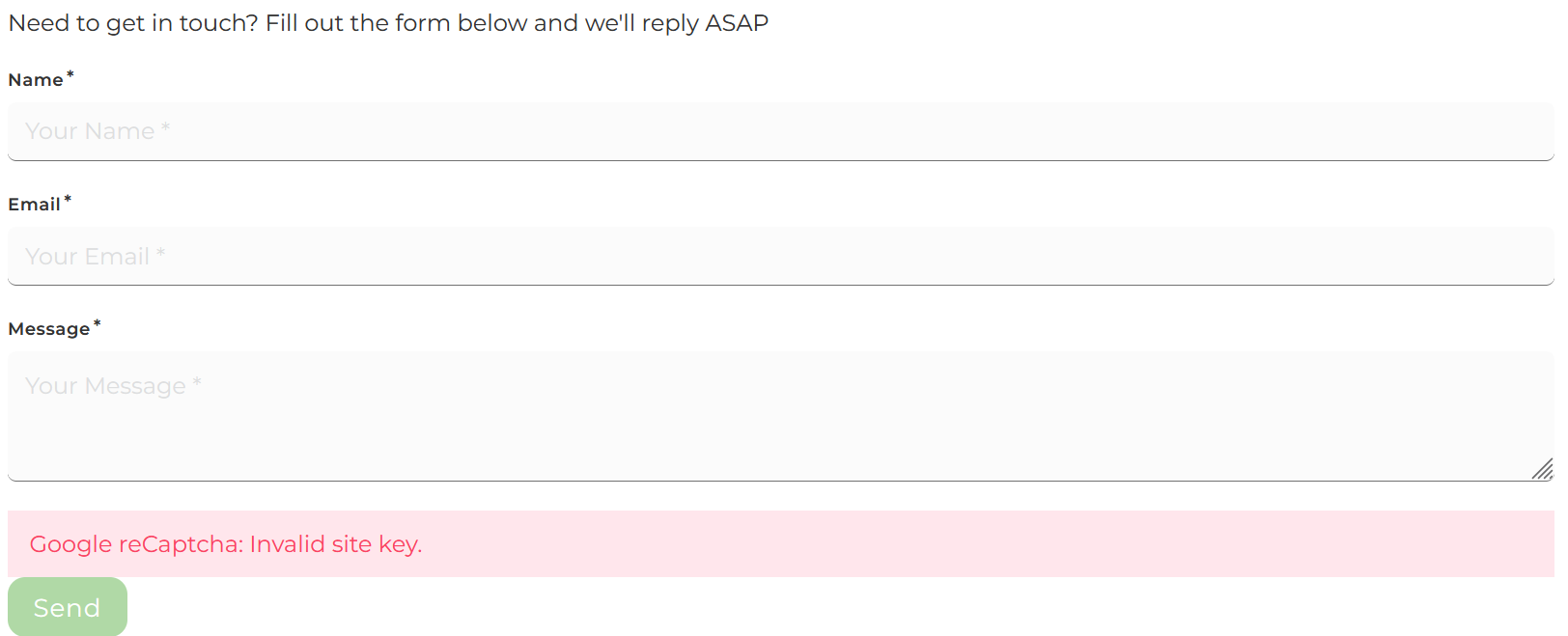Focus the Your Name input field
Viewport: 1568px width, 636px height.
tap(781, 131)
